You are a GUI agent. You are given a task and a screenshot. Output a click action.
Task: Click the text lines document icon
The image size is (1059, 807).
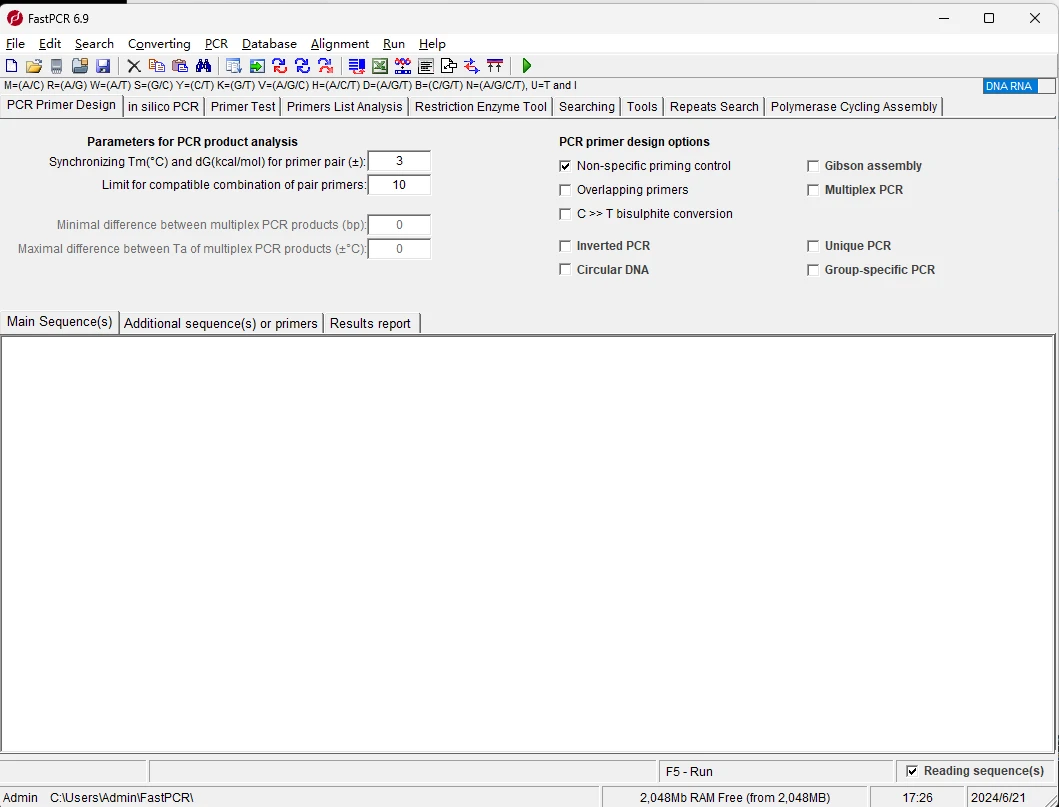[x=425, y=66]
